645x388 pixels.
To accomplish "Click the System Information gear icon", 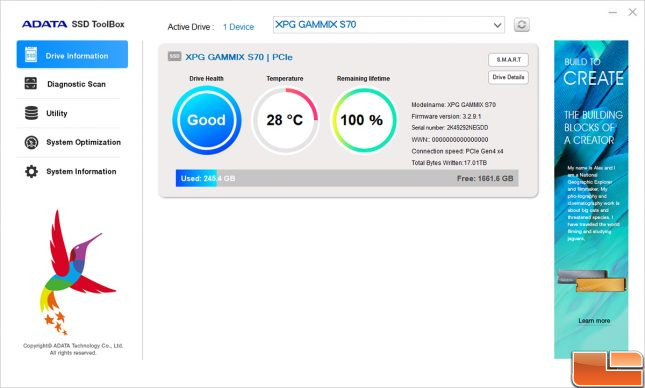I will (31, 171).
